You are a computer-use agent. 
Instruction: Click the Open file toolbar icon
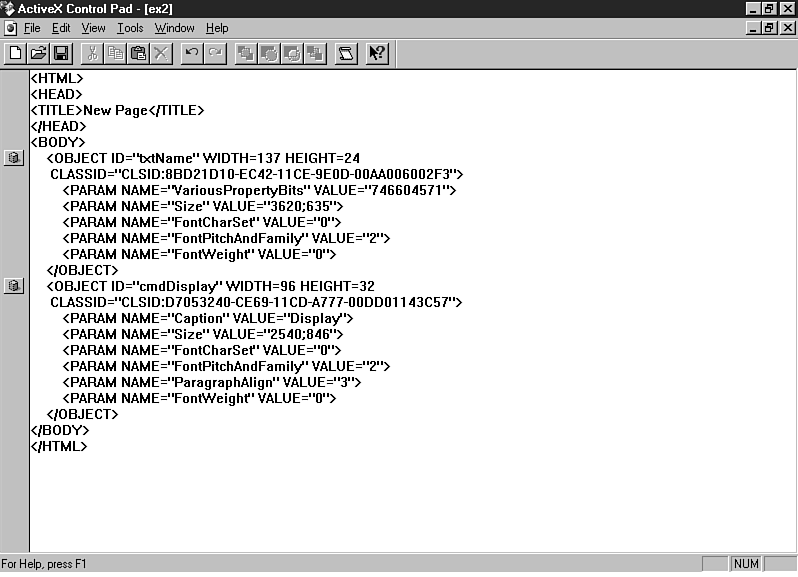click(38, 53)
